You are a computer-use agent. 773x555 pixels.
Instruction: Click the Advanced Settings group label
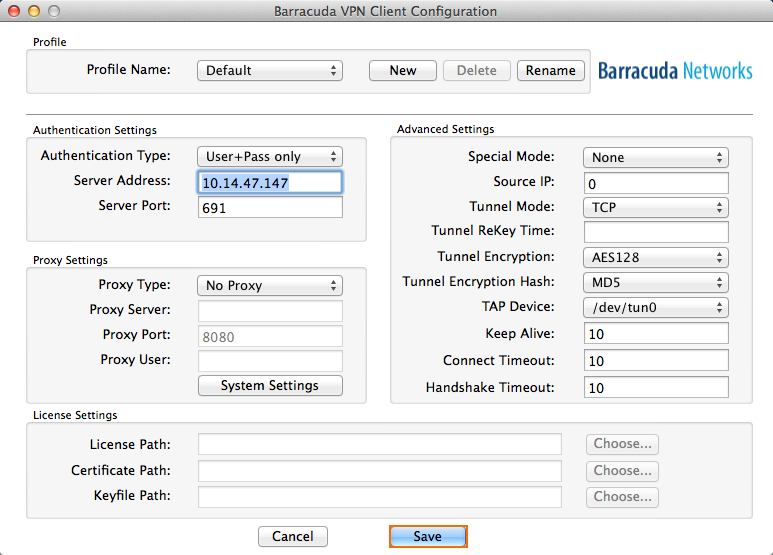pyautogui.click(x=445, y=129)
